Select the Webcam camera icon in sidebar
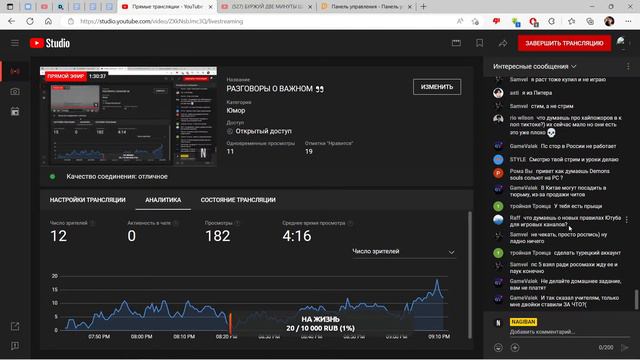640x360 pixels. [15, 91]
